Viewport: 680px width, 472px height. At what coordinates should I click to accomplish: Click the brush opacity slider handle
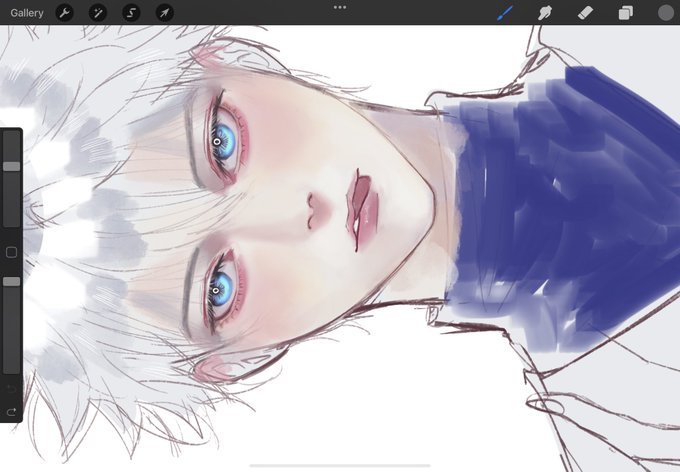point(12,282)
